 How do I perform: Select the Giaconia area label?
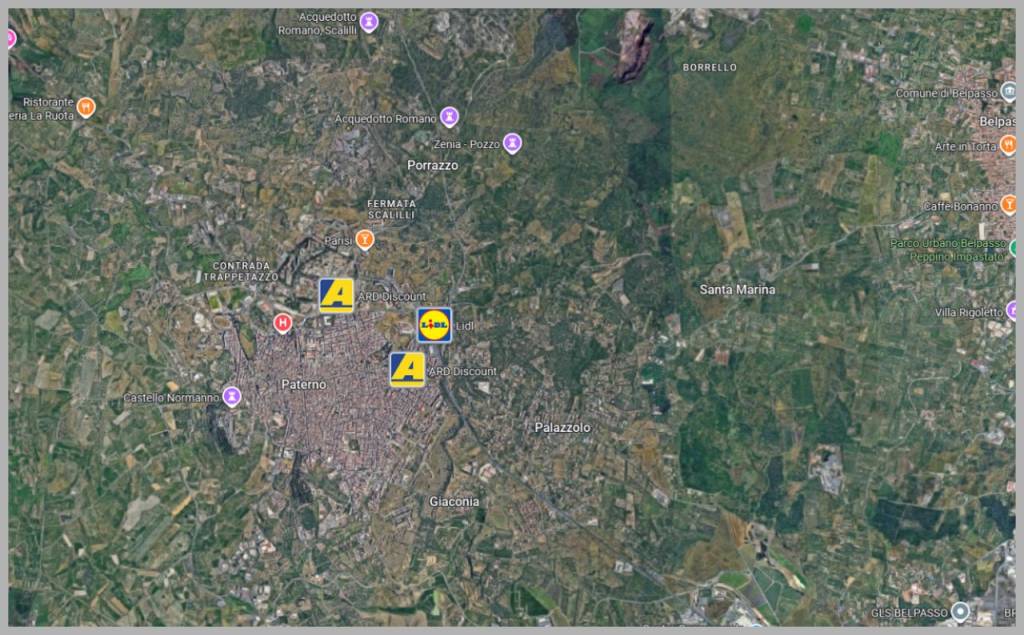point(454,501)
